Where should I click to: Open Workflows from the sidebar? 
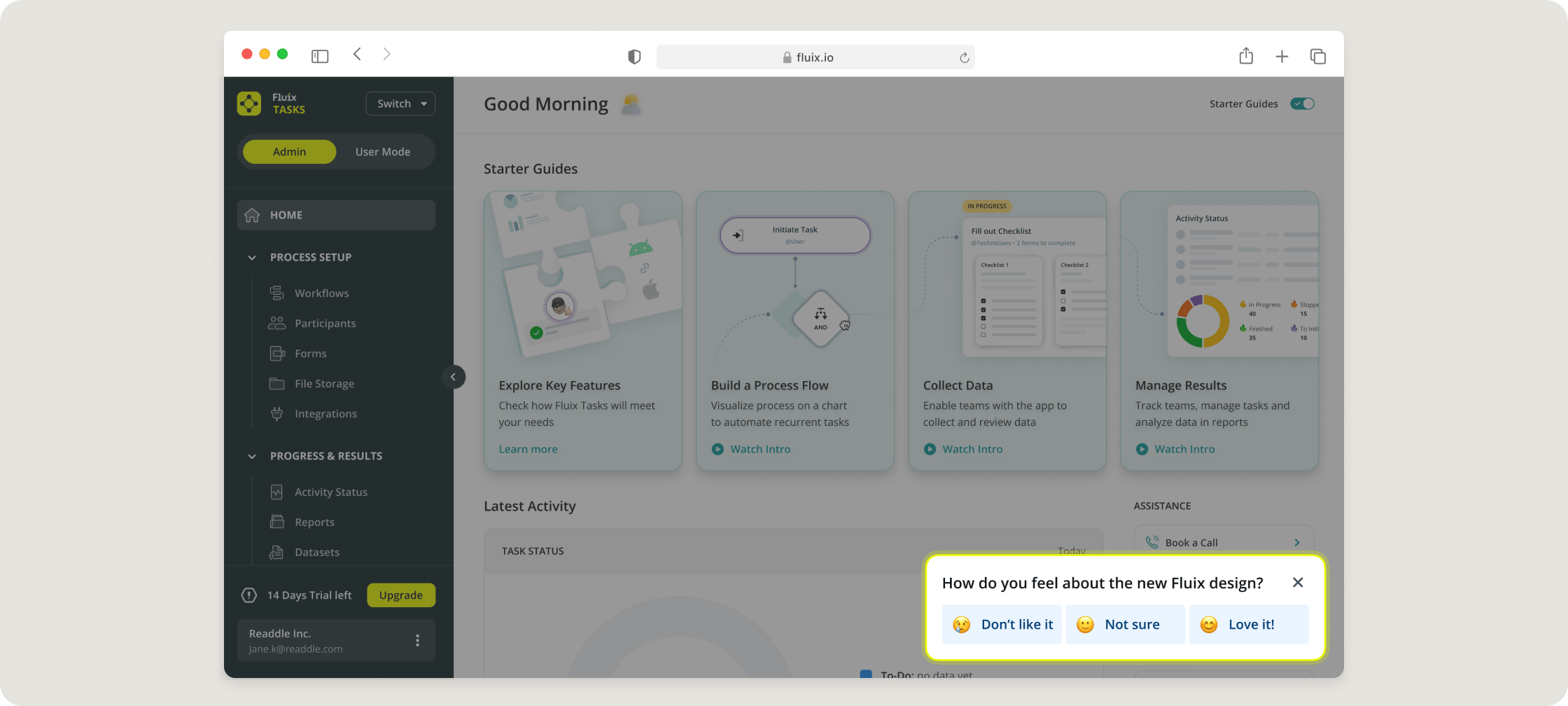pyautogui.click(x=321, y=293)
